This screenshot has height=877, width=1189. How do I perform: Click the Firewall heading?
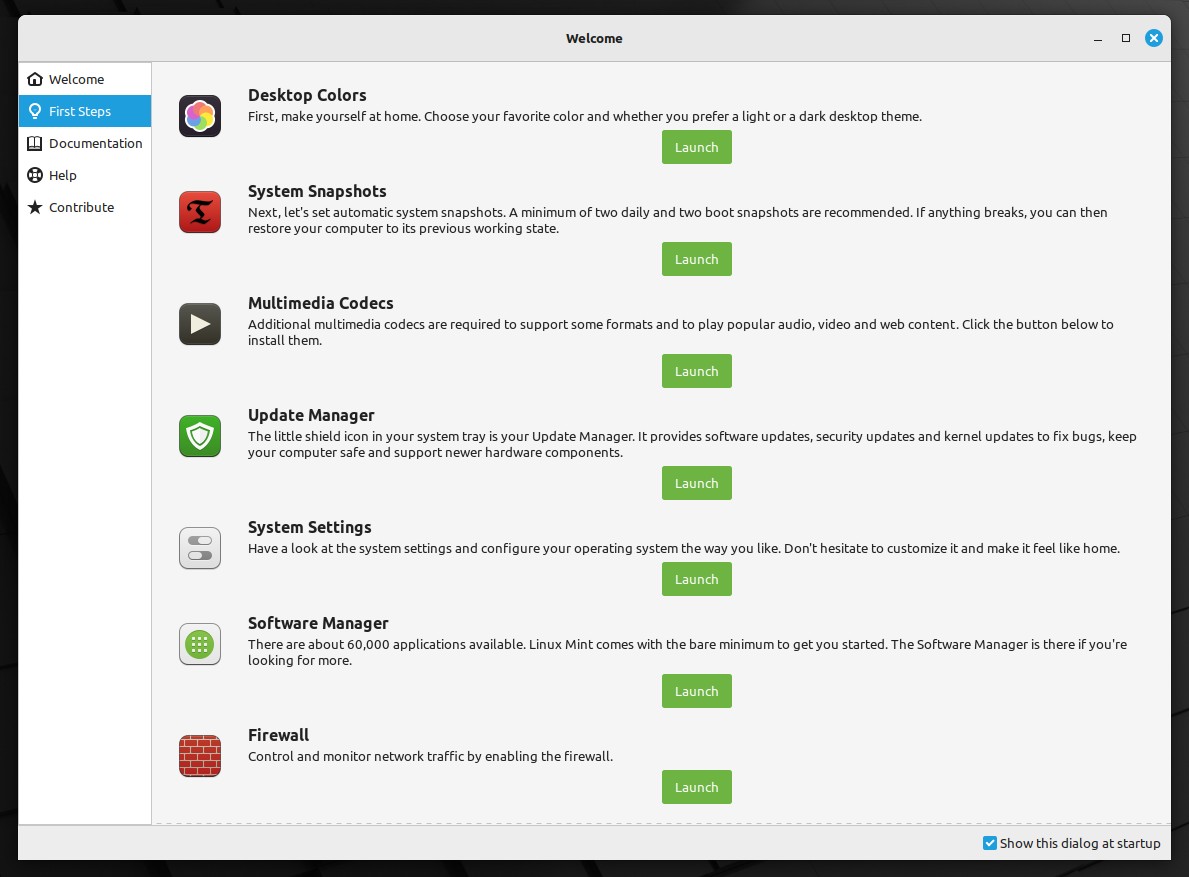point(278,735)
